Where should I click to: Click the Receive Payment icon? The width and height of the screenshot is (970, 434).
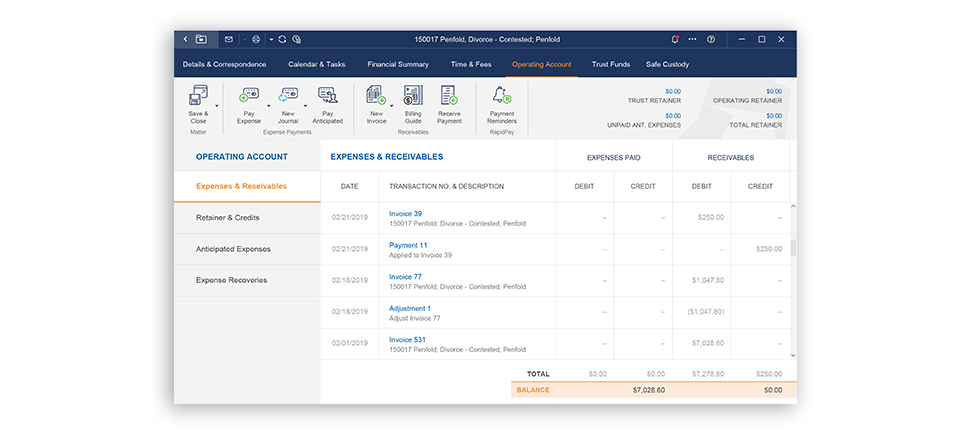click(x=449, y=95)
